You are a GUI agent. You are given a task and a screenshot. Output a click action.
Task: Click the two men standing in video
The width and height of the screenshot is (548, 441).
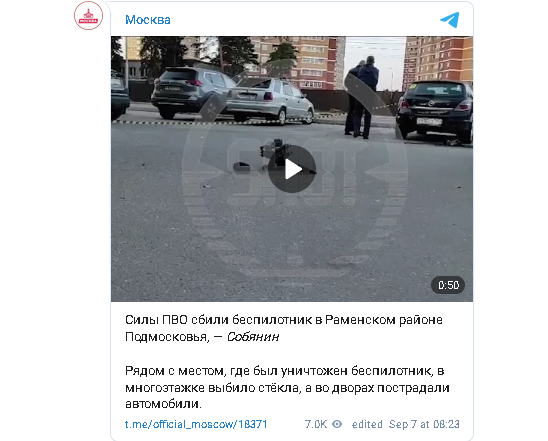(361, 97)
